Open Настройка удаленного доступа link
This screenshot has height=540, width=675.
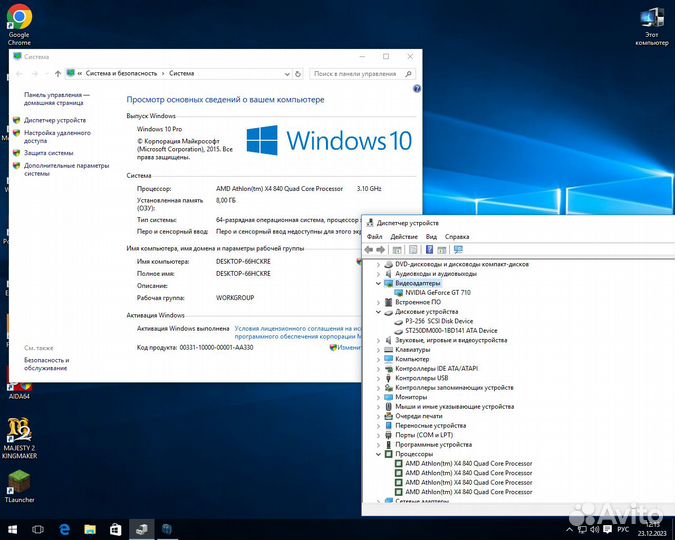(x=57, y=137)
